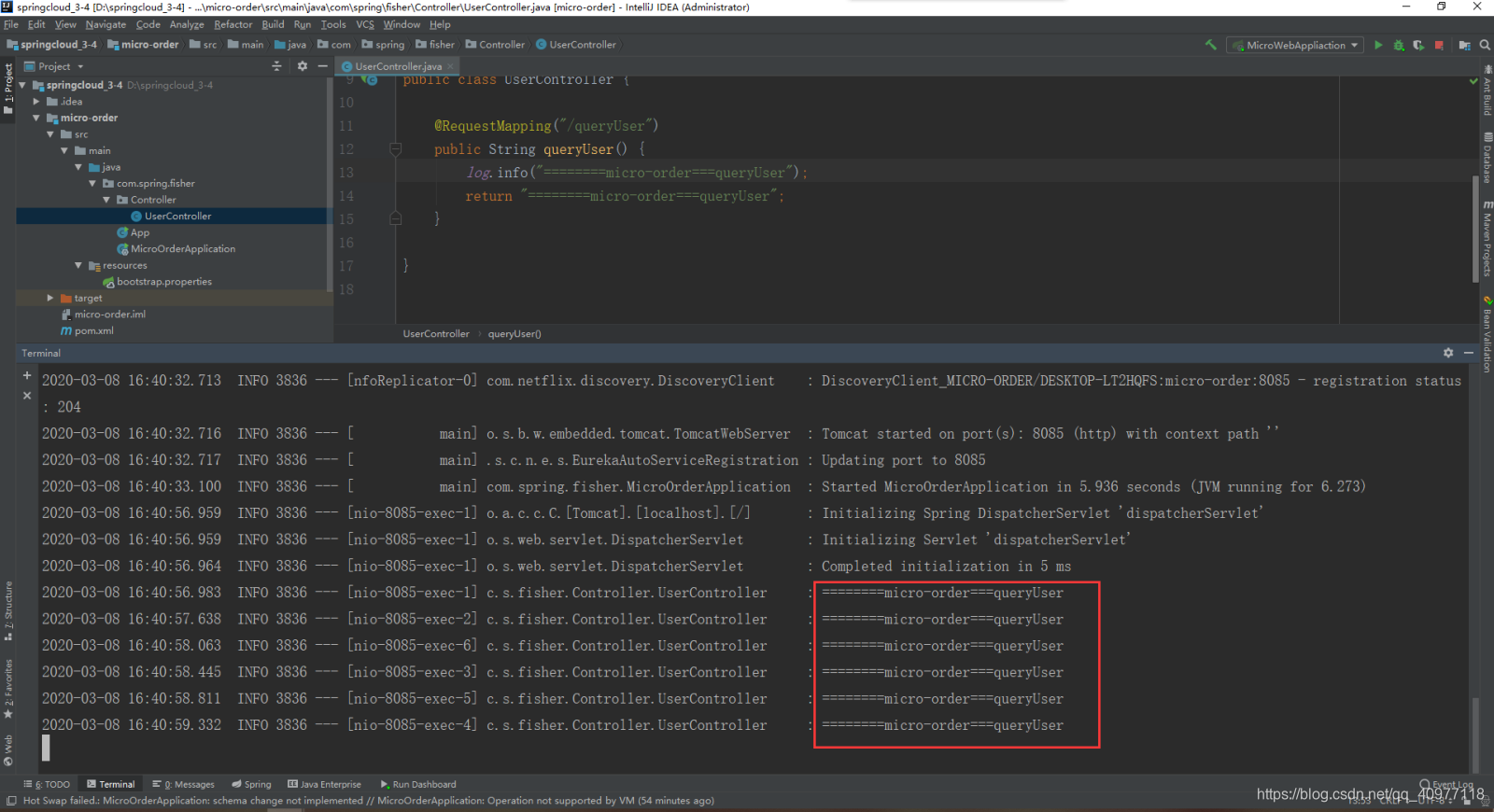1494x812 pixels.
Task: Open the Event Log tool window
Action: click(x=1445, y=784)
